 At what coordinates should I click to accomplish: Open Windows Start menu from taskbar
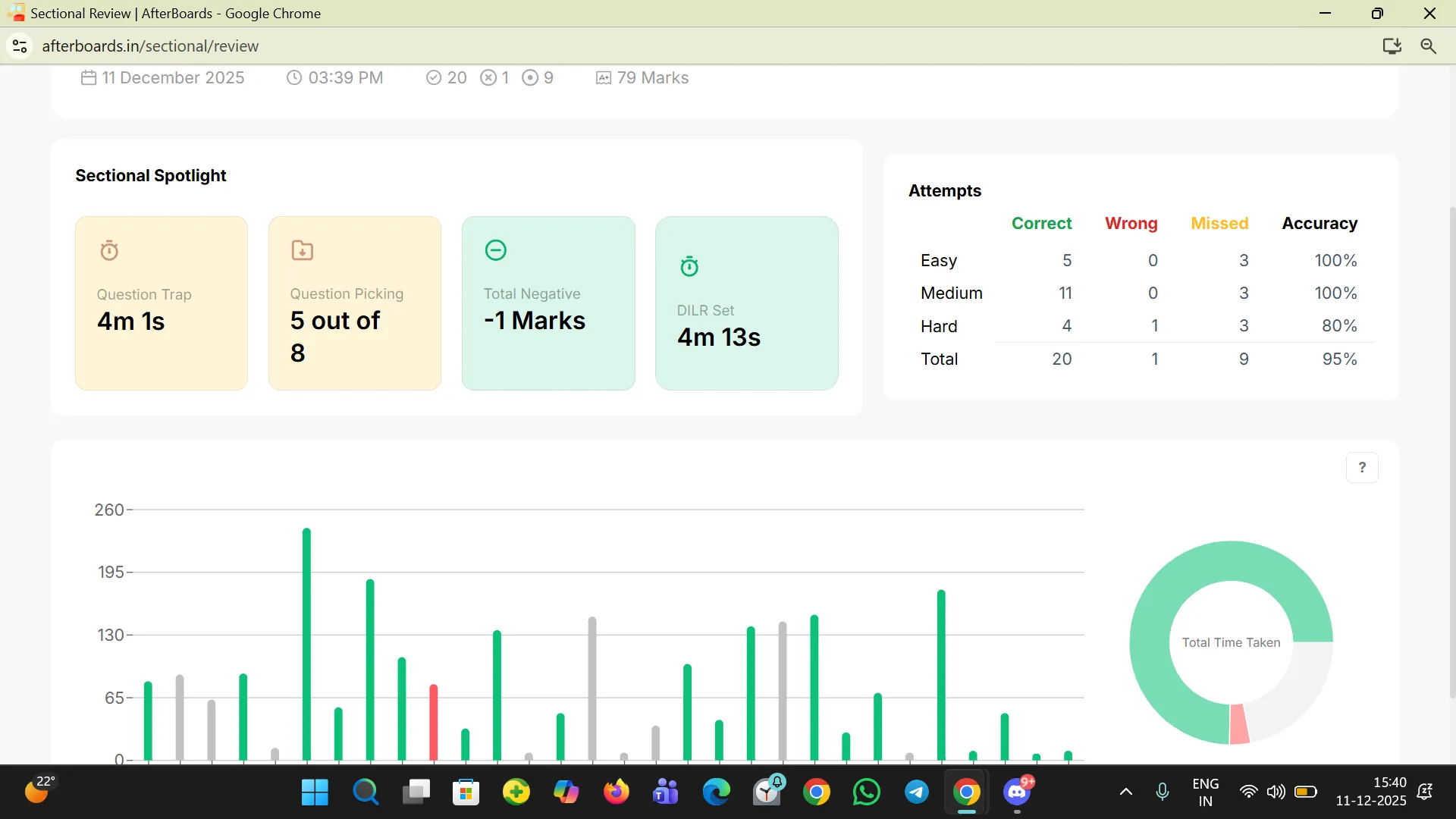315,792
